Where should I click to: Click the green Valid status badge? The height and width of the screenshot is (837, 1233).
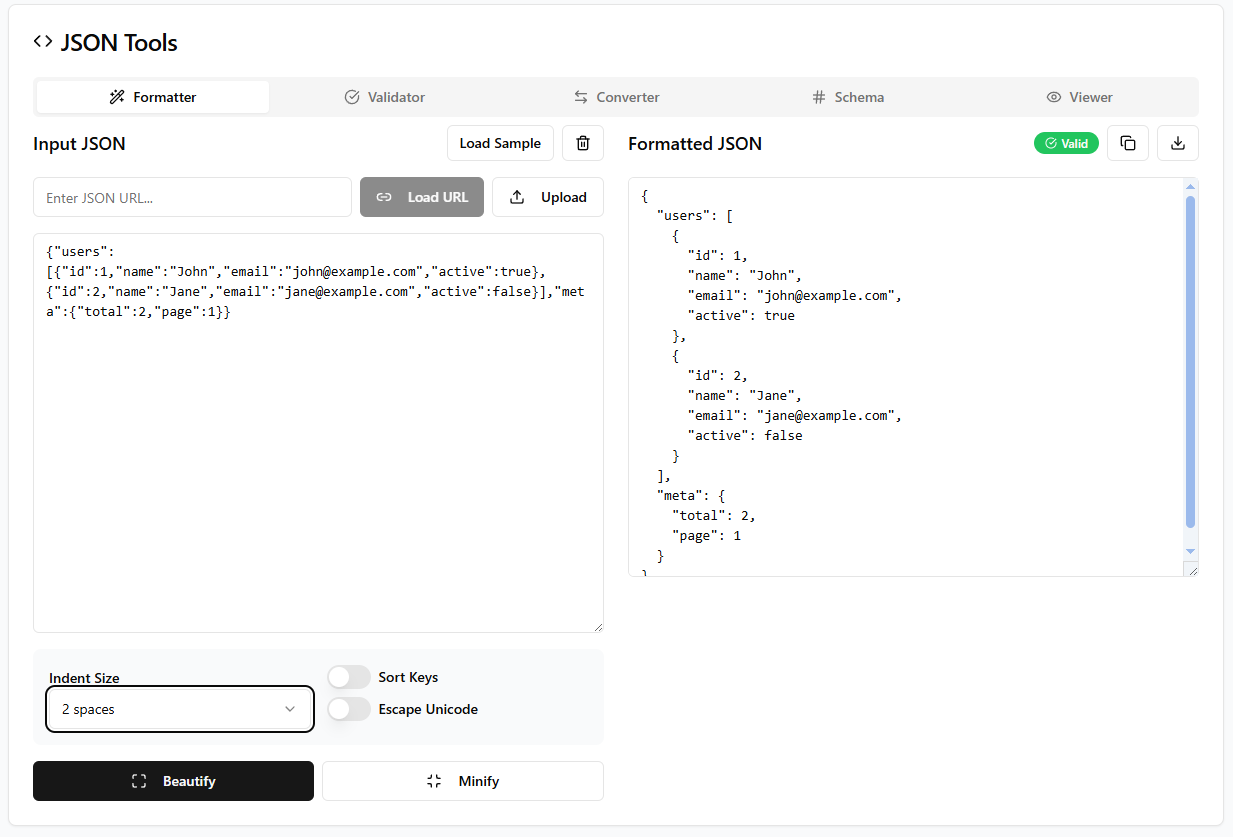point(1066,143)
